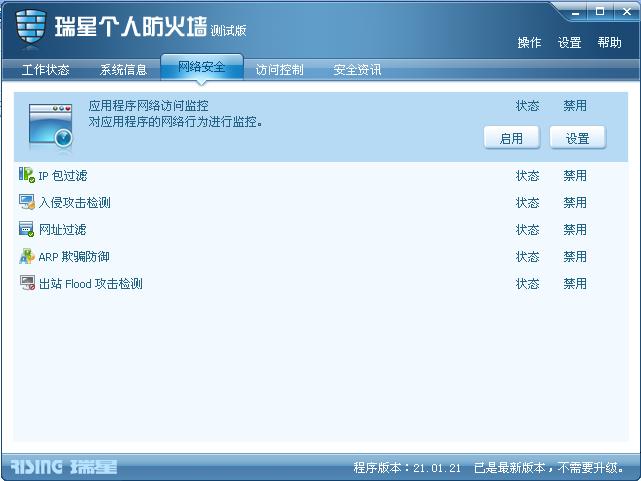Click the IP 包过滤 icon
The image size is (641, 481).
point(27,175)
